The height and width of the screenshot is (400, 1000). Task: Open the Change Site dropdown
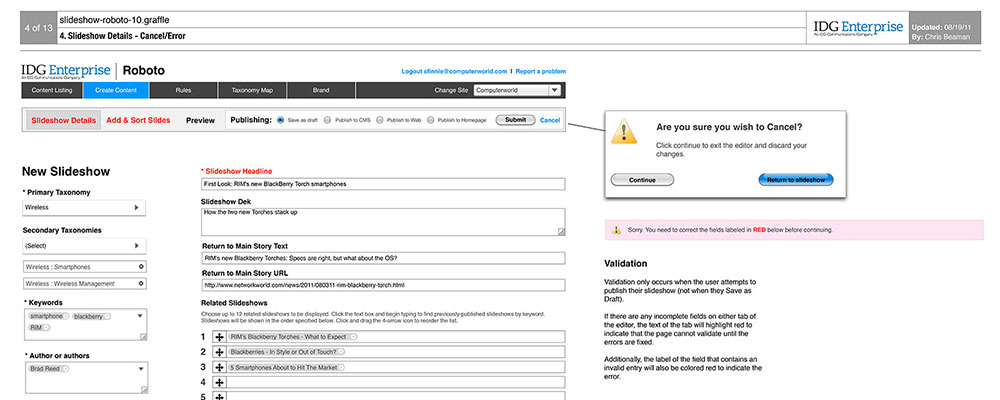point(554,90)
